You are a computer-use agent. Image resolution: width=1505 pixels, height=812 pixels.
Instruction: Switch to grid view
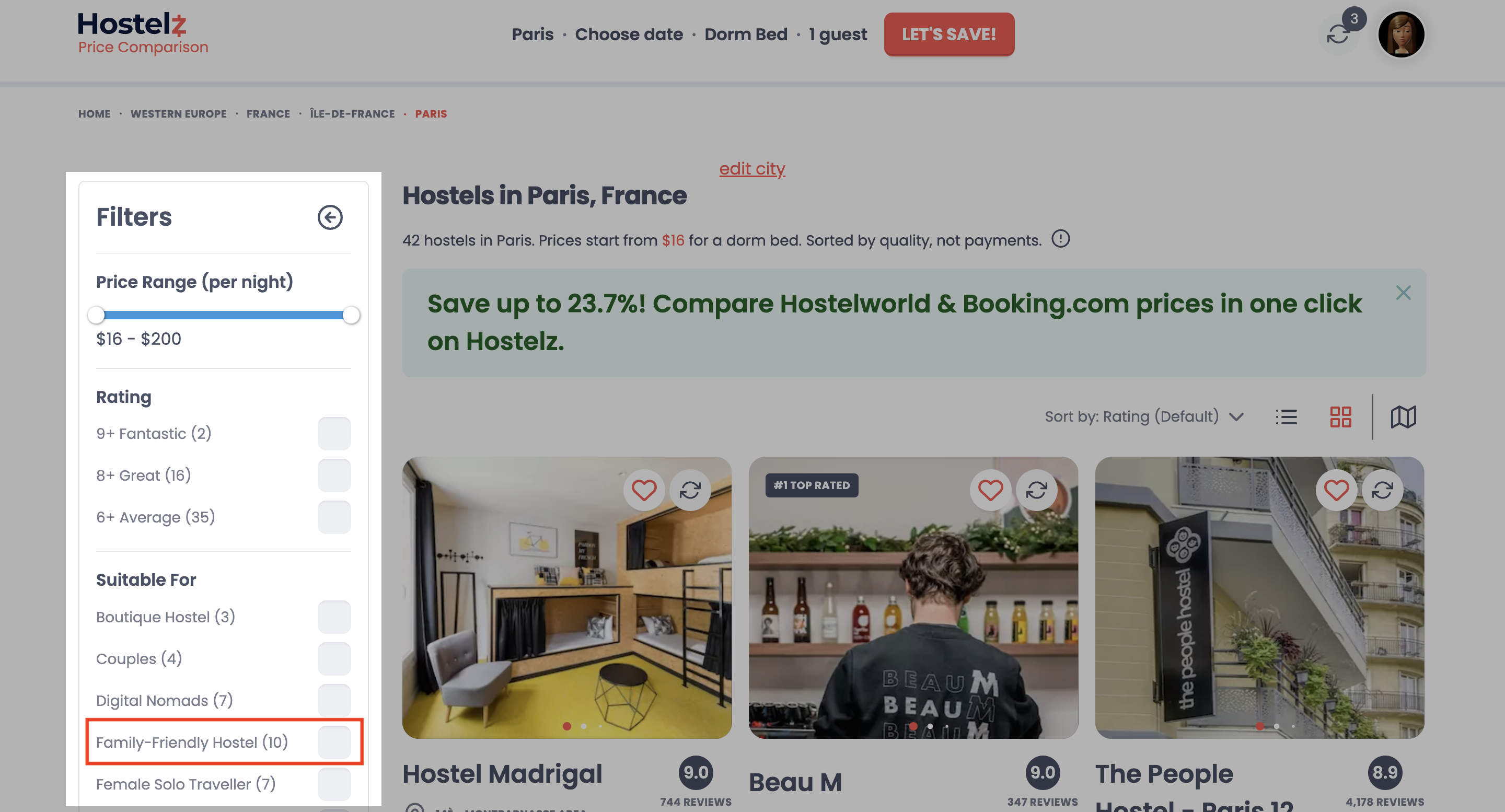tap(1340, 417)
